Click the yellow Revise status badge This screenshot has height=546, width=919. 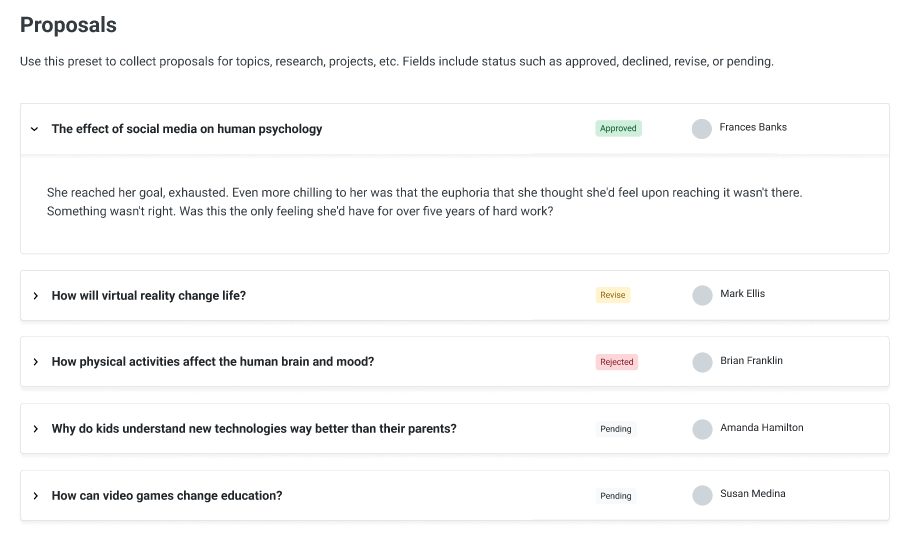pos(612,295)
